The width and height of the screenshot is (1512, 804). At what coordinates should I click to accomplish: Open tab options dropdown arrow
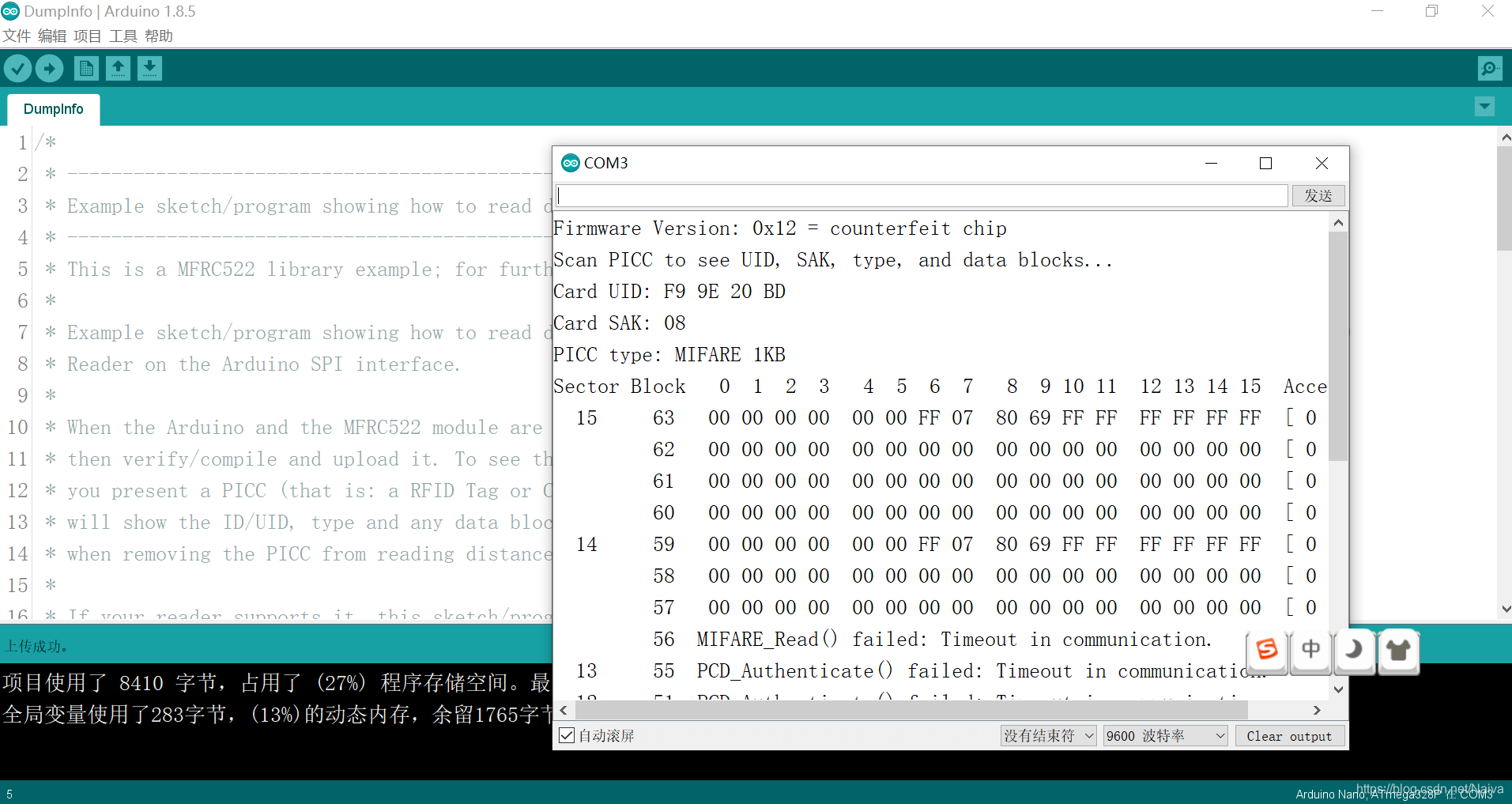[1484, 107]
